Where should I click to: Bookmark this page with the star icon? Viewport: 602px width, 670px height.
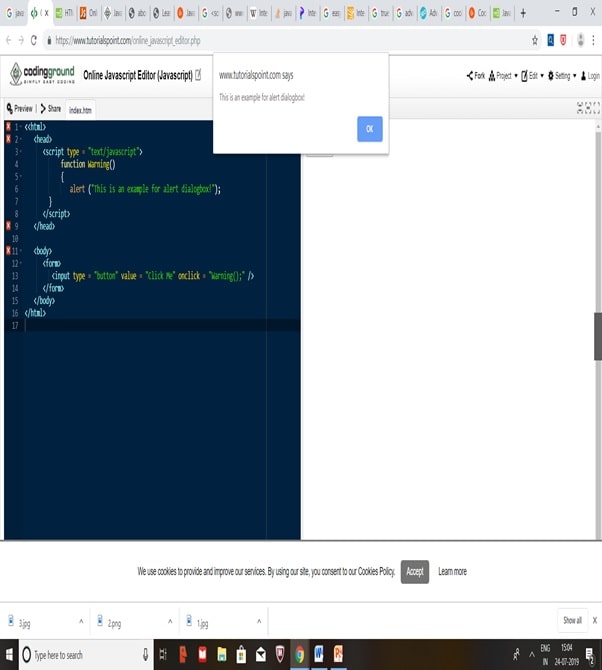click(534, 41)
